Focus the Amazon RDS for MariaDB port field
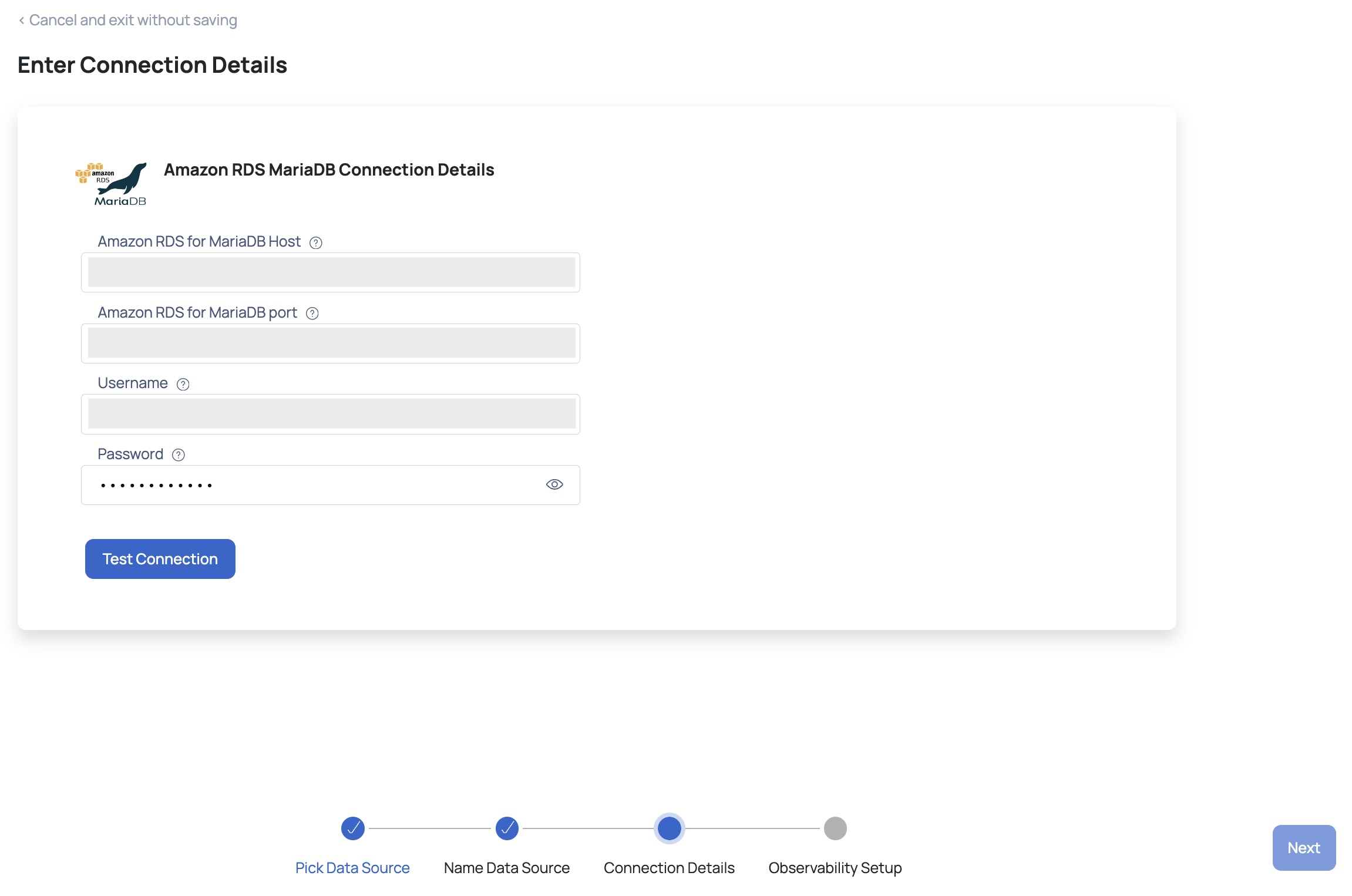 coord(331,343)
